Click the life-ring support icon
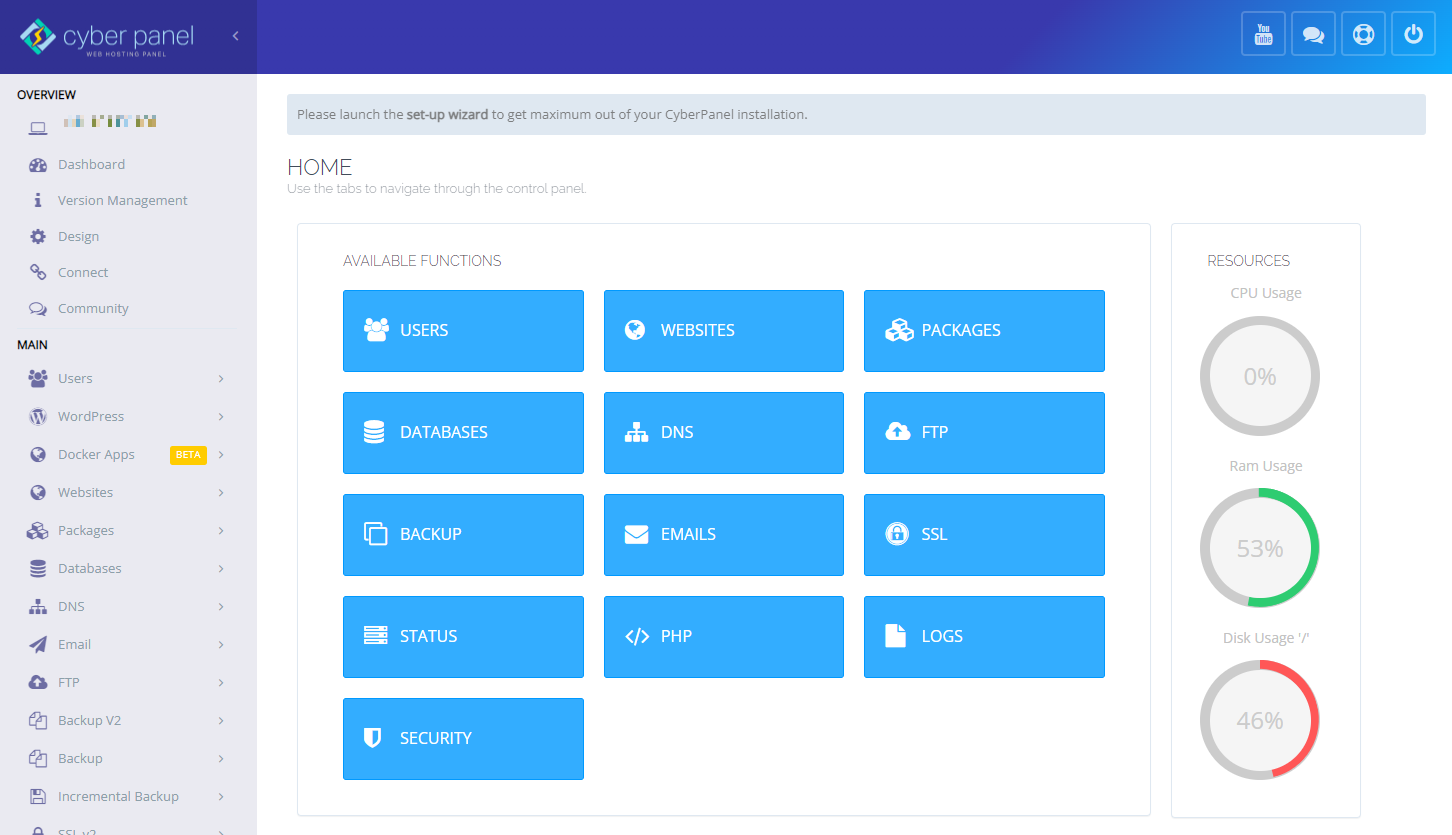This screenshot has height=835, width=1452. click(1363, 34)
